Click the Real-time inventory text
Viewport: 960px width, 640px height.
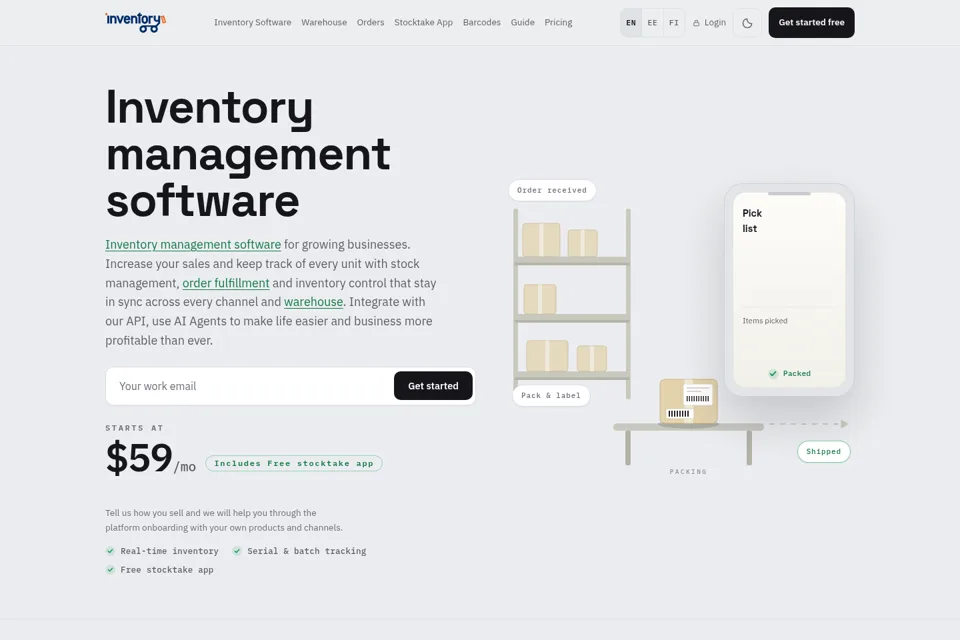coord(170,551)
